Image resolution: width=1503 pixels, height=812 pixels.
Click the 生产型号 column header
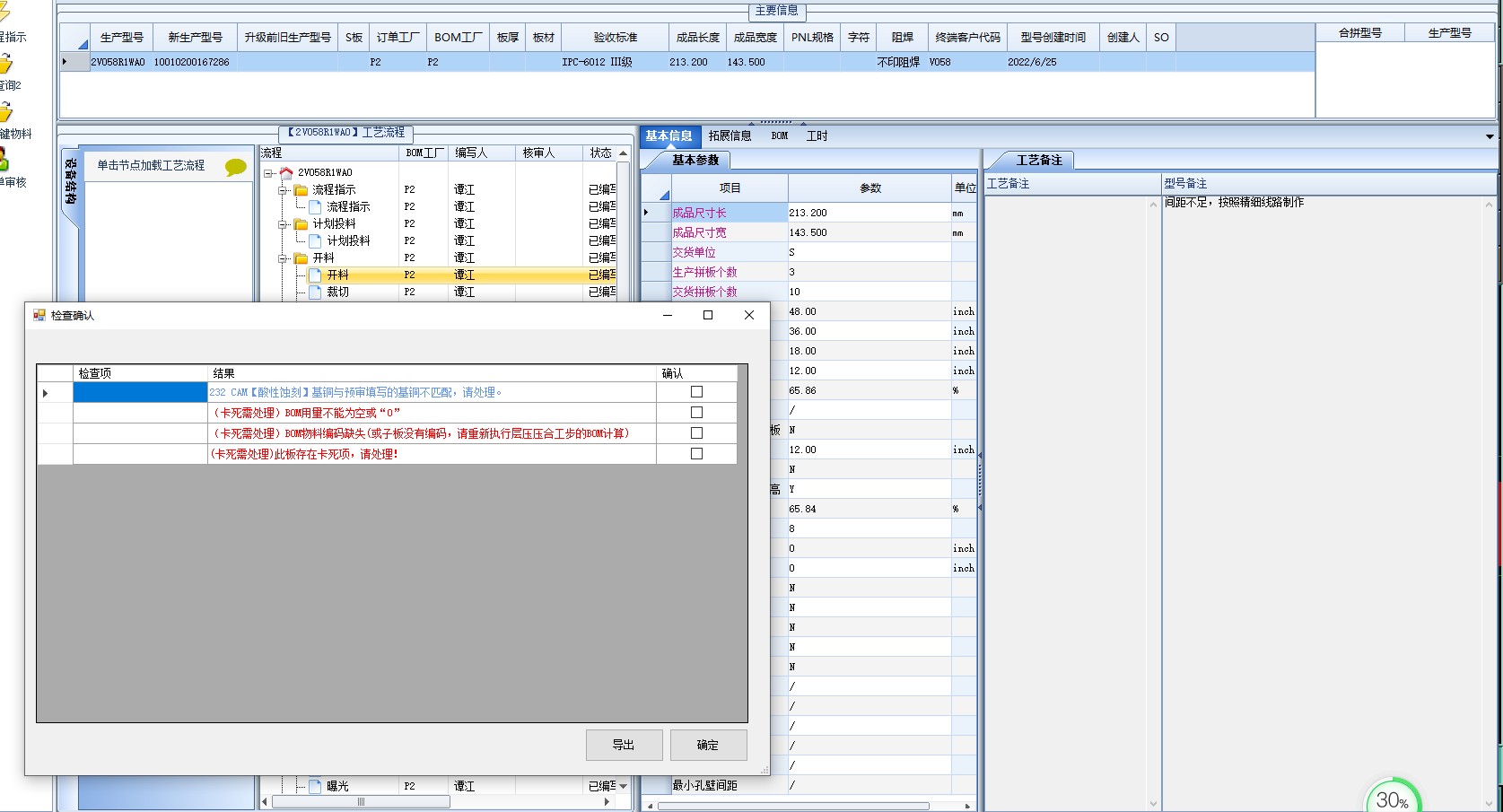121,38
